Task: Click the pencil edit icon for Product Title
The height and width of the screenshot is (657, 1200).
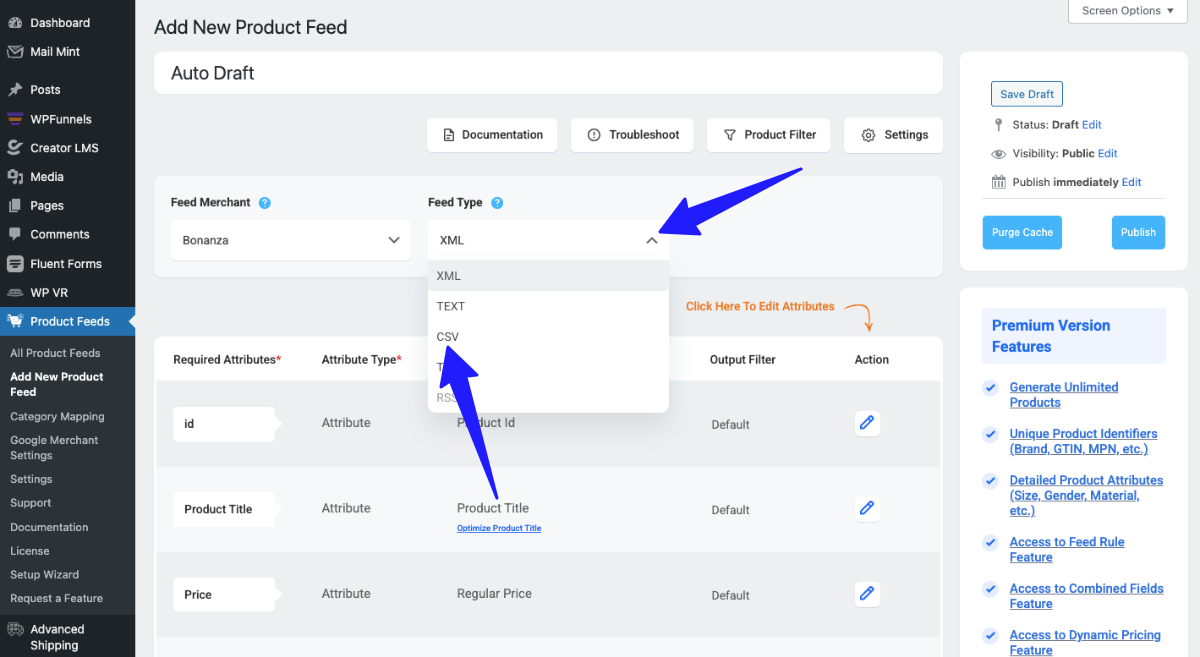Action: click(x=867, y=508)
